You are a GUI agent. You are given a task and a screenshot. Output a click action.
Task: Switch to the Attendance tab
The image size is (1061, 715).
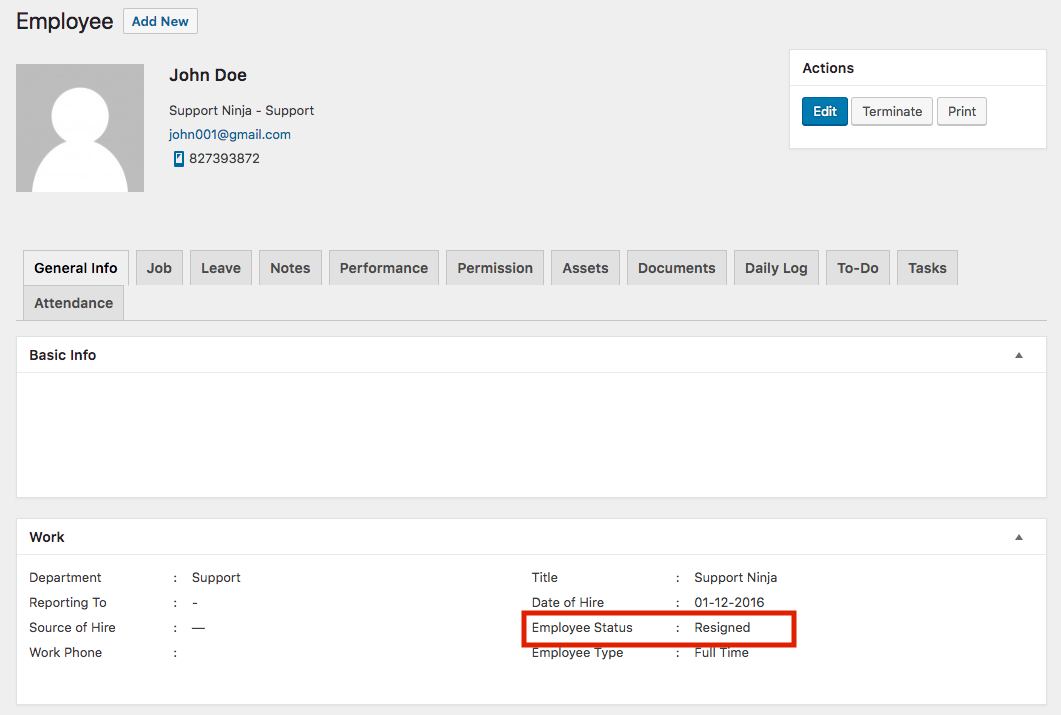pyautogui.click(x=73, y=302)
